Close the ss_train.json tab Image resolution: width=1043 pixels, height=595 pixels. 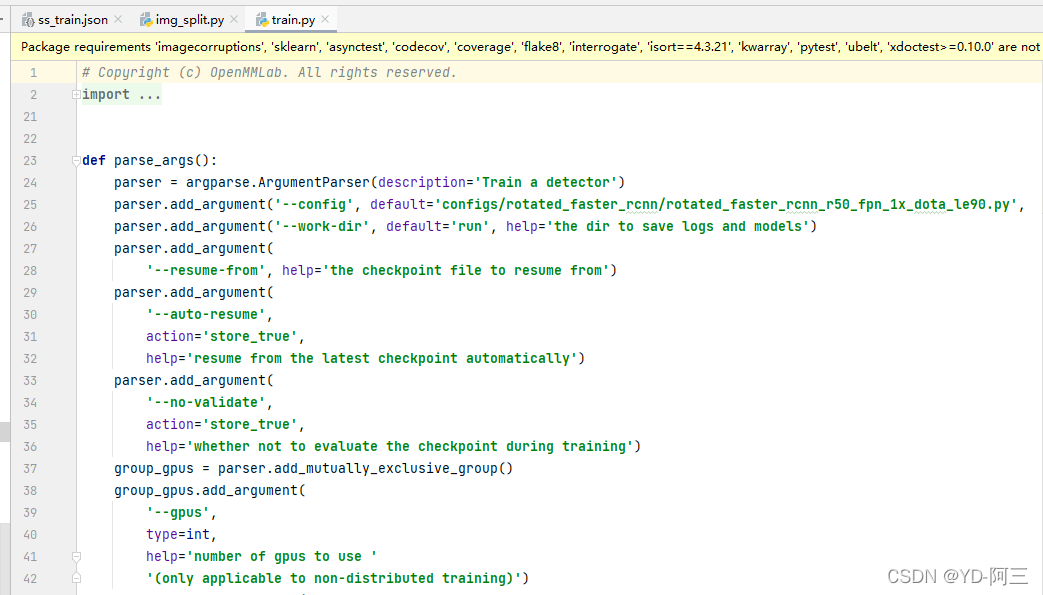coord(118,19)
